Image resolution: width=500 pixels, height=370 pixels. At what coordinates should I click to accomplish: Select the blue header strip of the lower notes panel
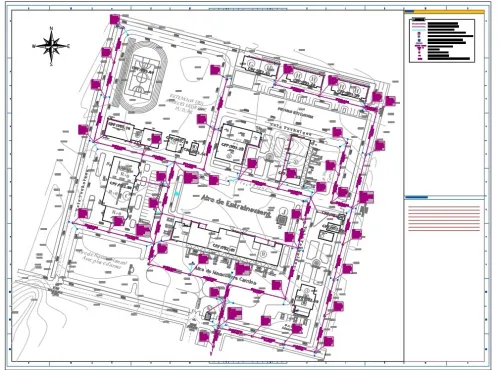(416, 198)
